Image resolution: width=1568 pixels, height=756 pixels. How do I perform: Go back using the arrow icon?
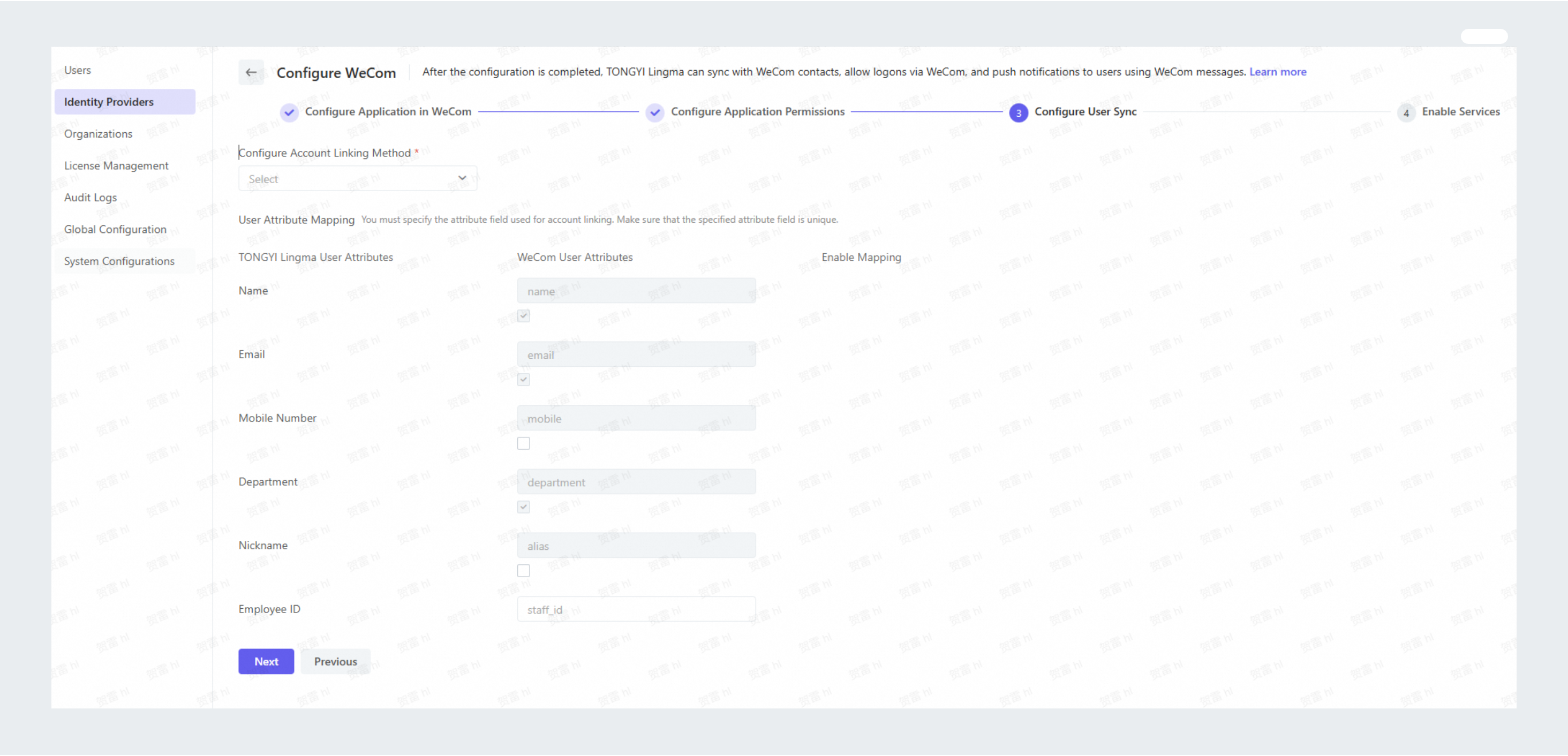coord(251,72)
